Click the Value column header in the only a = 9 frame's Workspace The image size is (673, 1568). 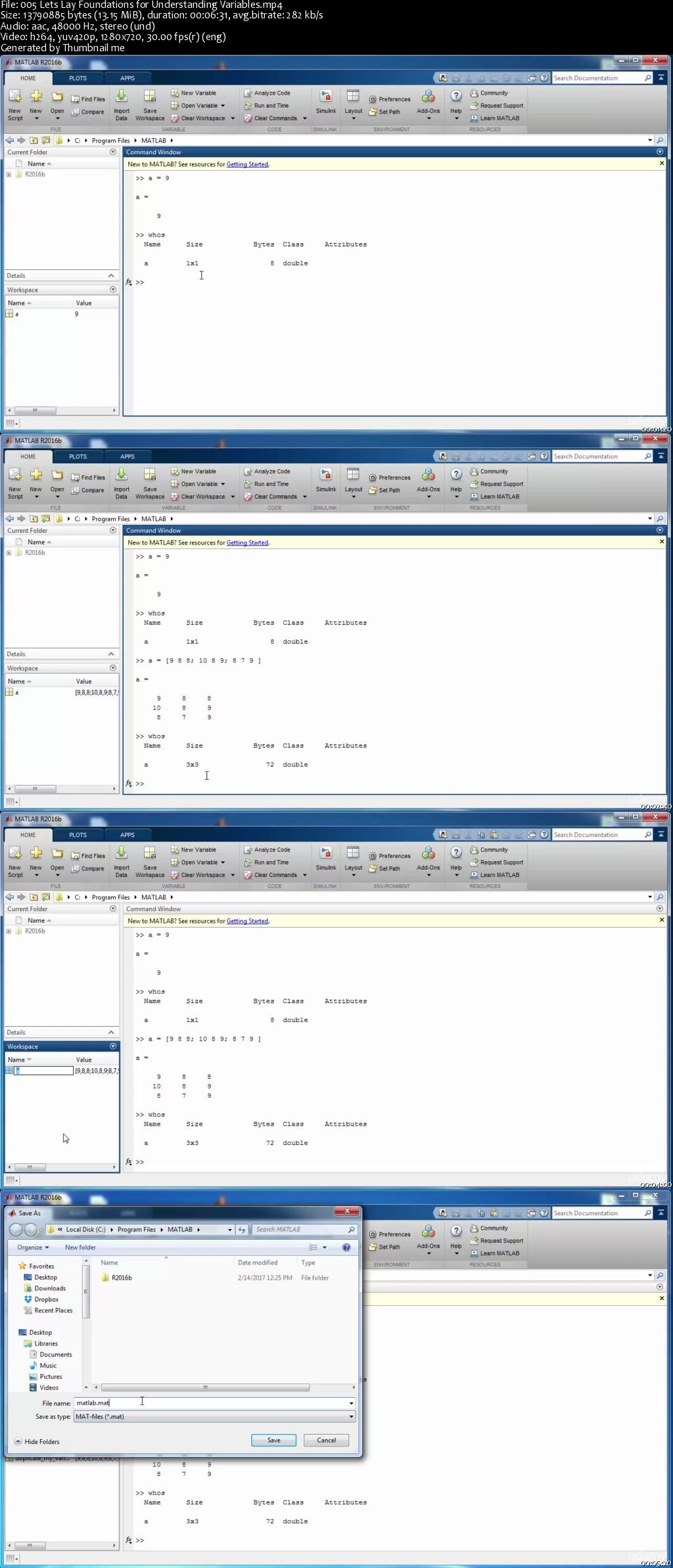[96, 303]
